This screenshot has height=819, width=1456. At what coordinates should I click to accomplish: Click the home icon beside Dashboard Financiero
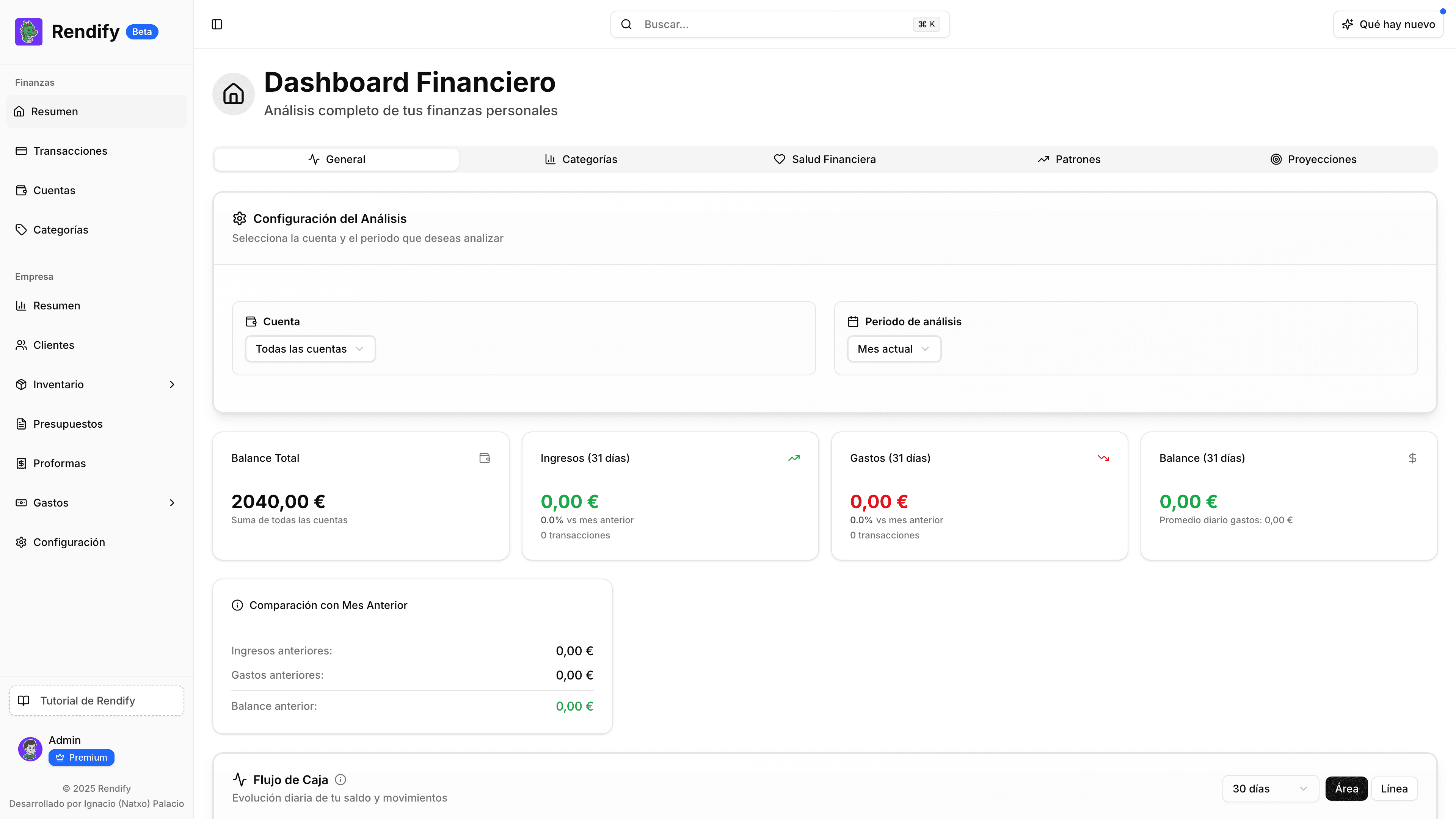click(x=234, y=94)
